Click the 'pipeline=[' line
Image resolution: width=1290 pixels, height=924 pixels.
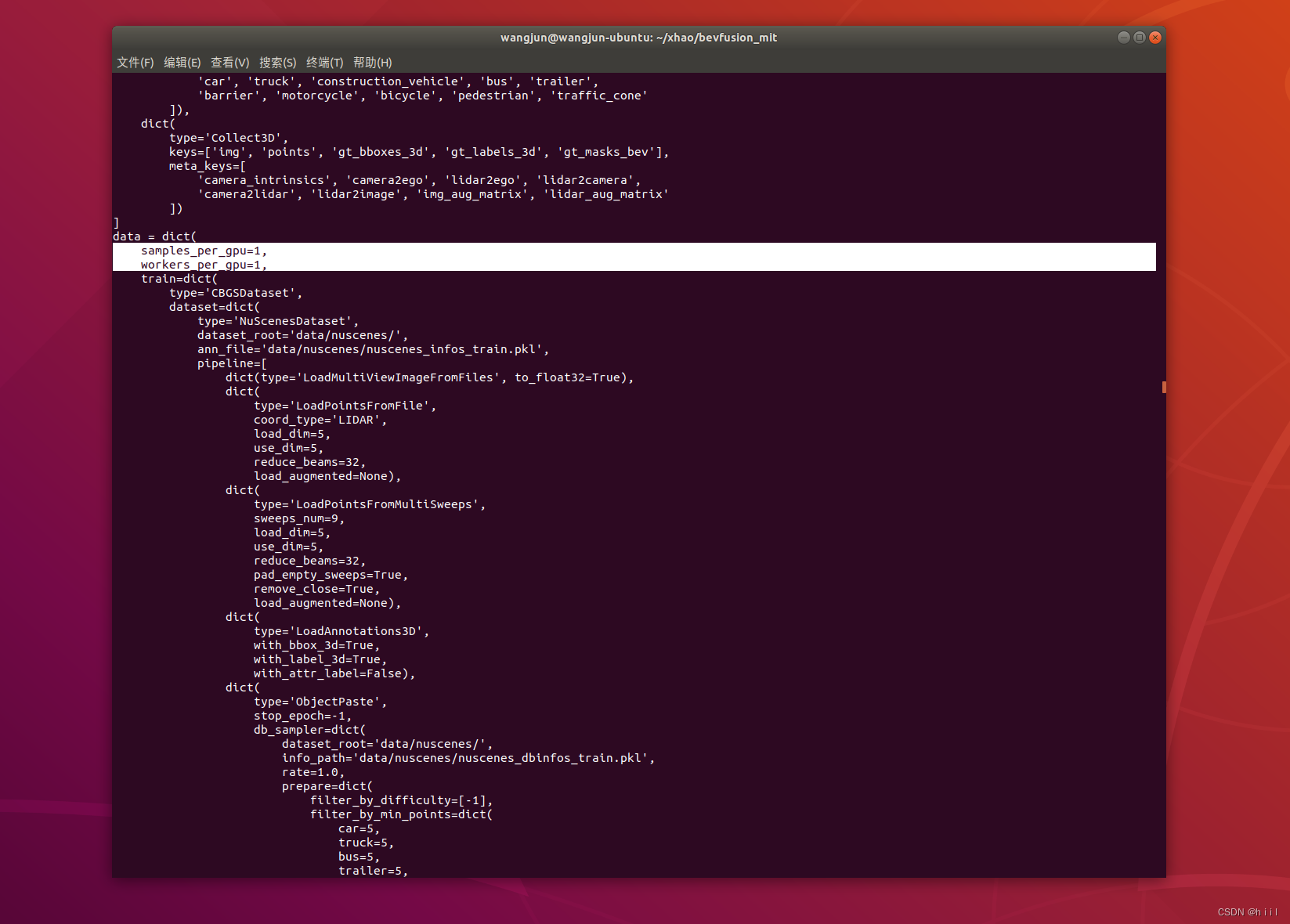click(233, 363)
